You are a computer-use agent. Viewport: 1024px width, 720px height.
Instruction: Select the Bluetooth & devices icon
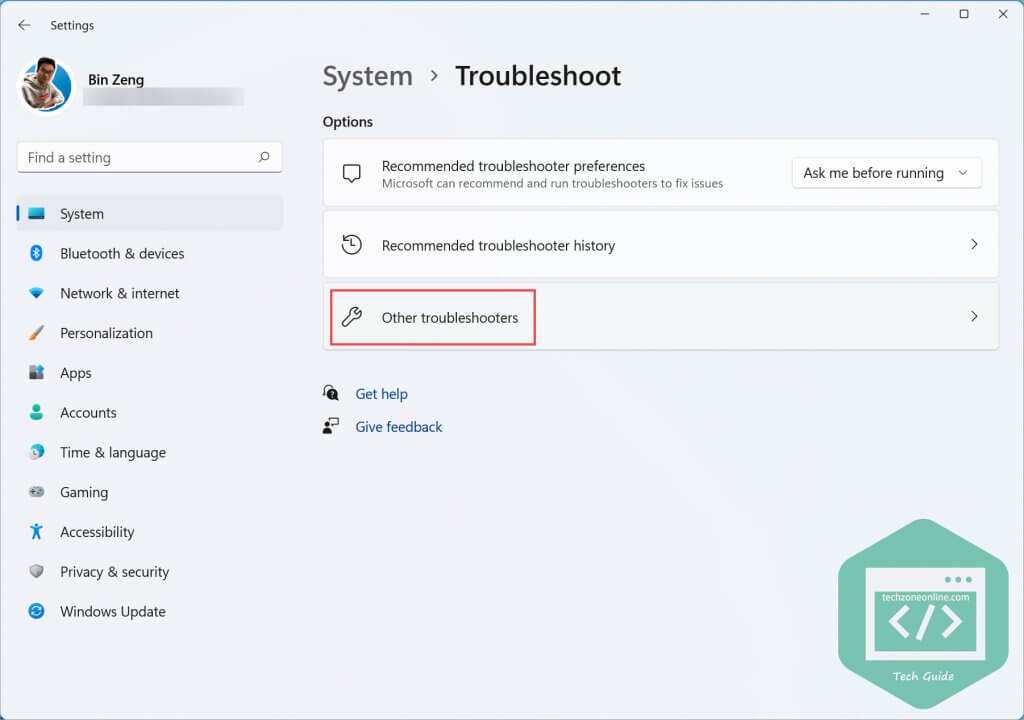pos(34,253)
